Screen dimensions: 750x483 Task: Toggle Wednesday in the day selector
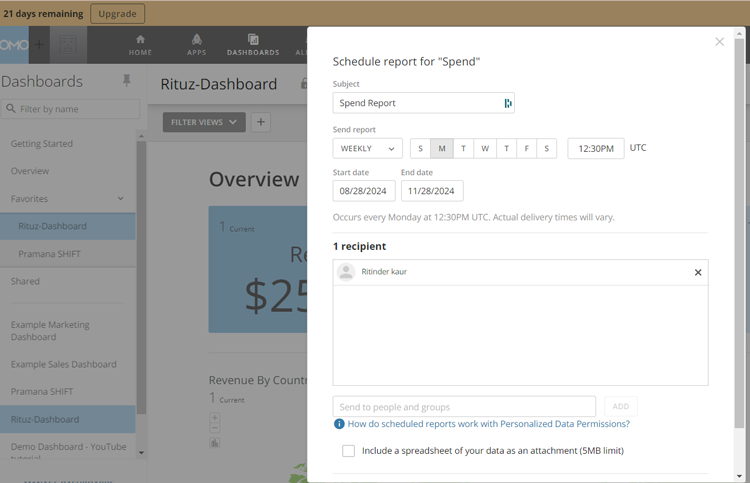coord(485,149)
